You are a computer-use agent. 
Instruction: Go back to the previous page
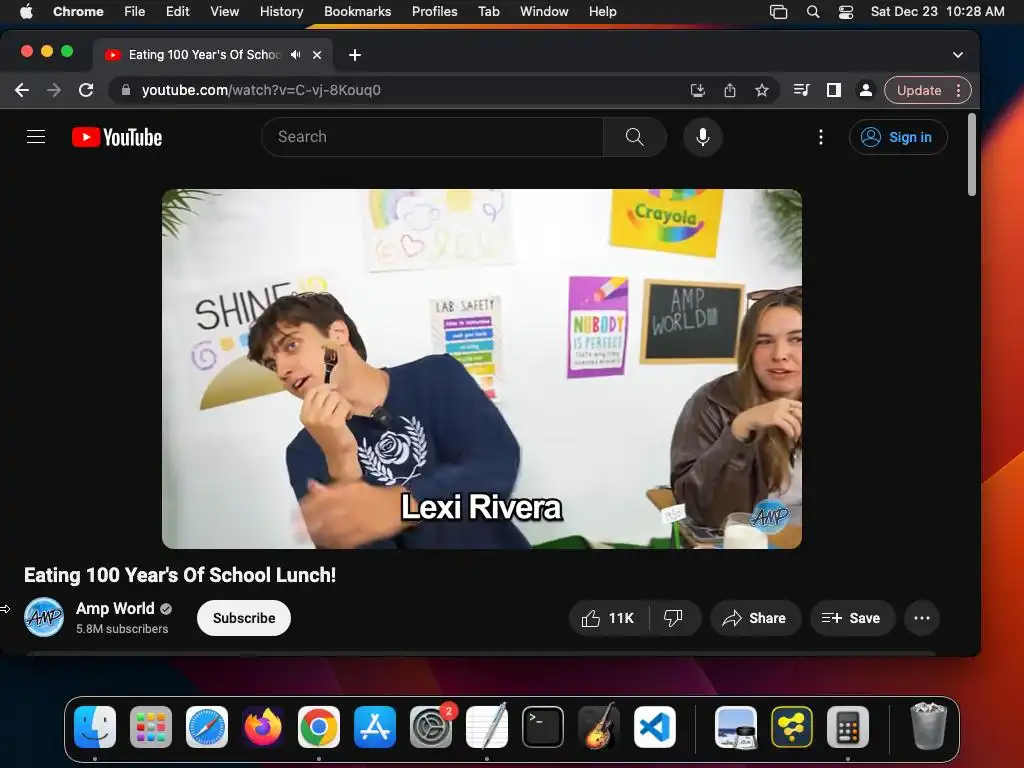22,90
